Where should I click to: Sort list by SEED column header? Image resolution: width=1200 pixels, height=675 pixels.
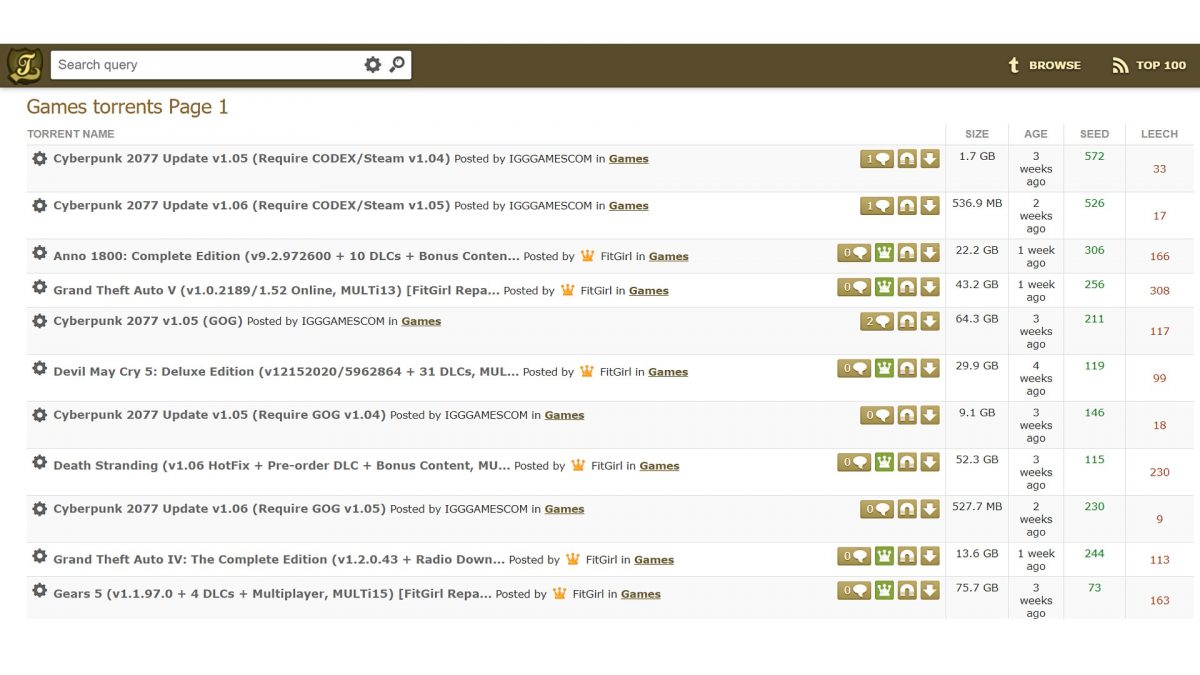1094,134
